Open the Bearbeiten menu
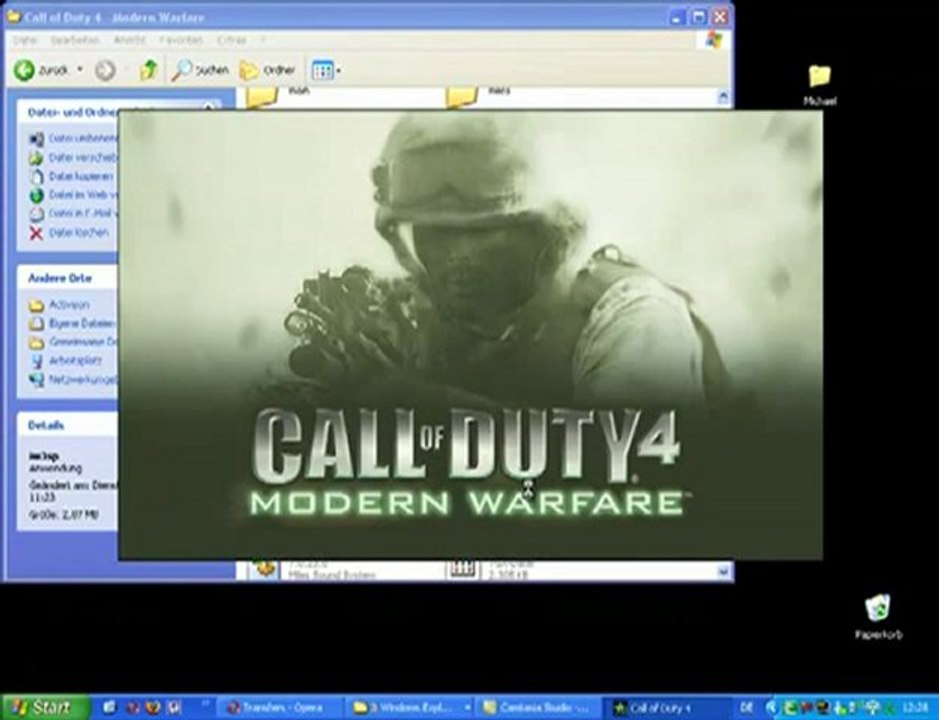939x720 pixels. (x=75, y=40)
